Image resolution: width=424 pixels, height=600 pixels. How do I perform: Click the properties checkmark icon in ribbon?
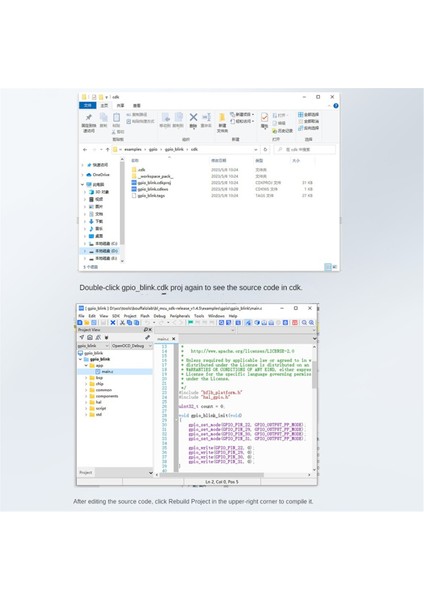264,117
